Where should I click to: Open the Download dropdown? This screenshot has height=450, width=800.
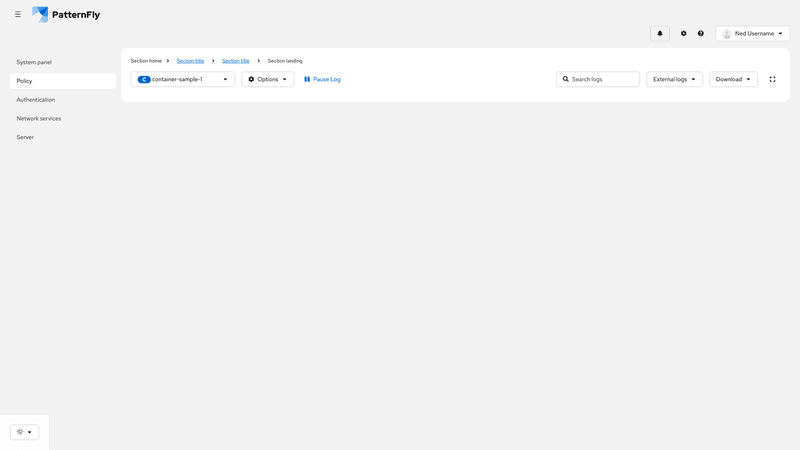[x=733, y=79]
